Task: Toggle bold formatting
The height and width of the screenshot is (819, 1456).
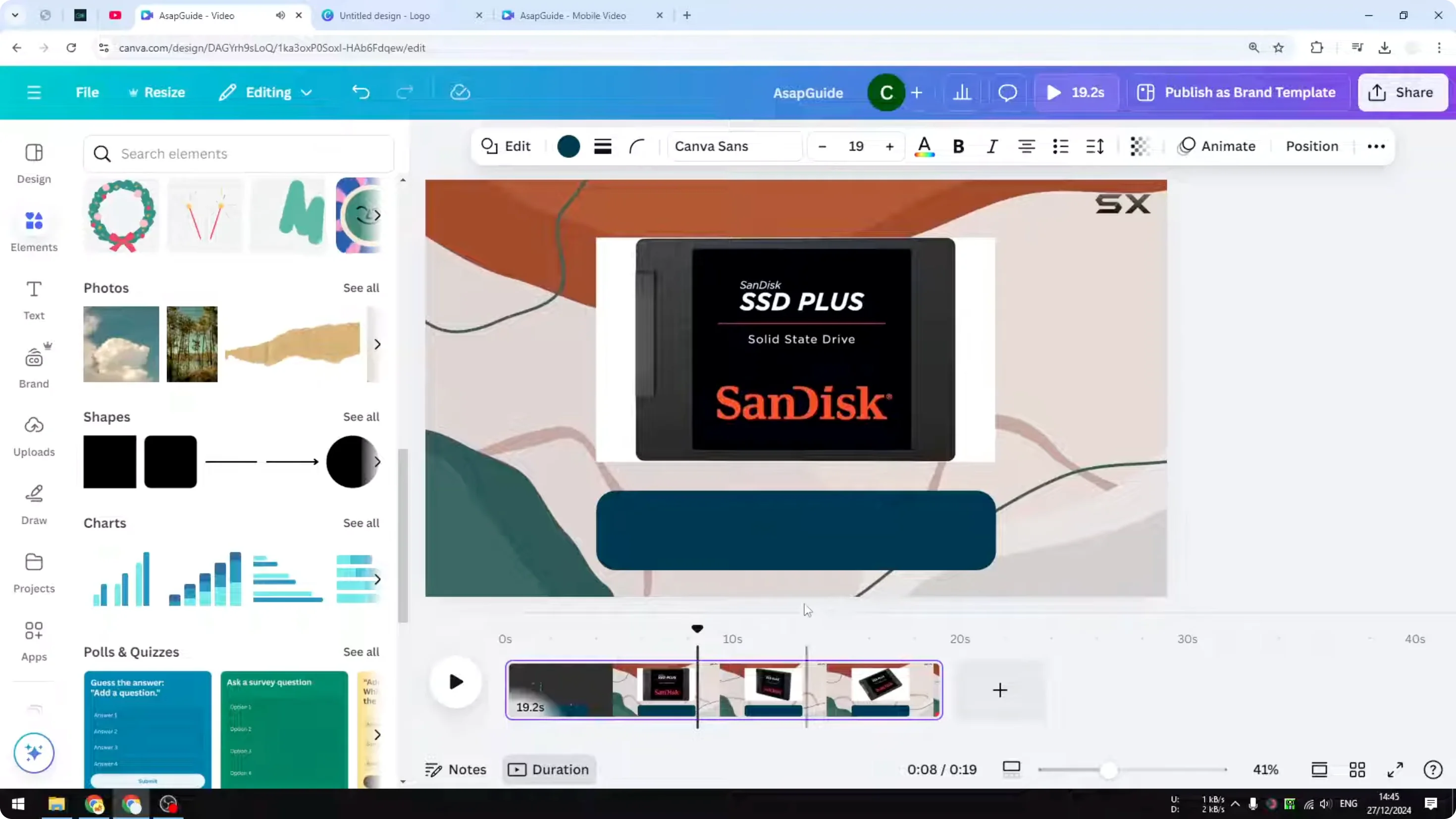Action: pyautogui.click(x=958, y=146)
